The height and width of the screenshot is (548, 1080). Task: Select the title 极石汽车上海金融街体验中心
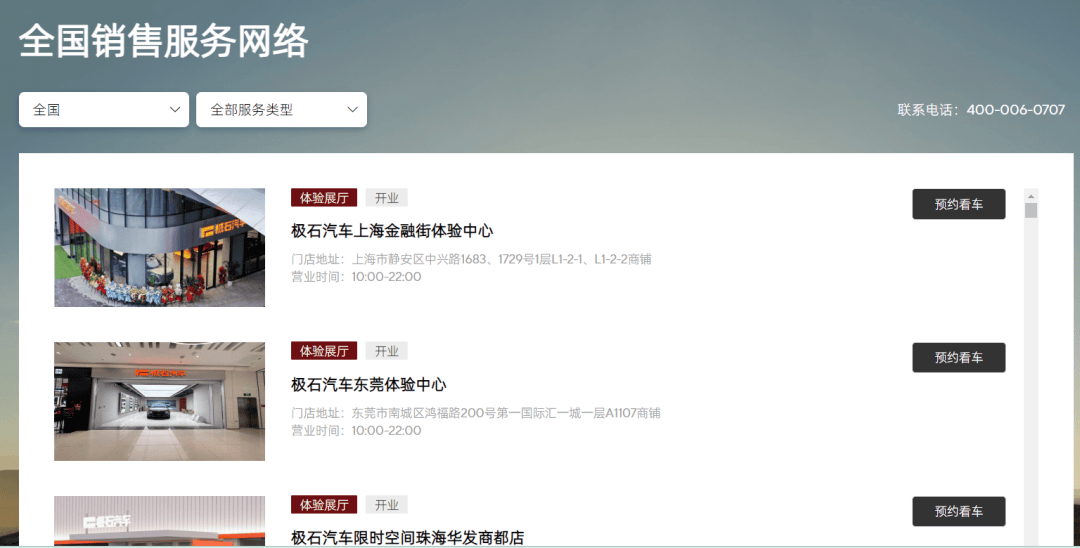[x=392, y=231]
